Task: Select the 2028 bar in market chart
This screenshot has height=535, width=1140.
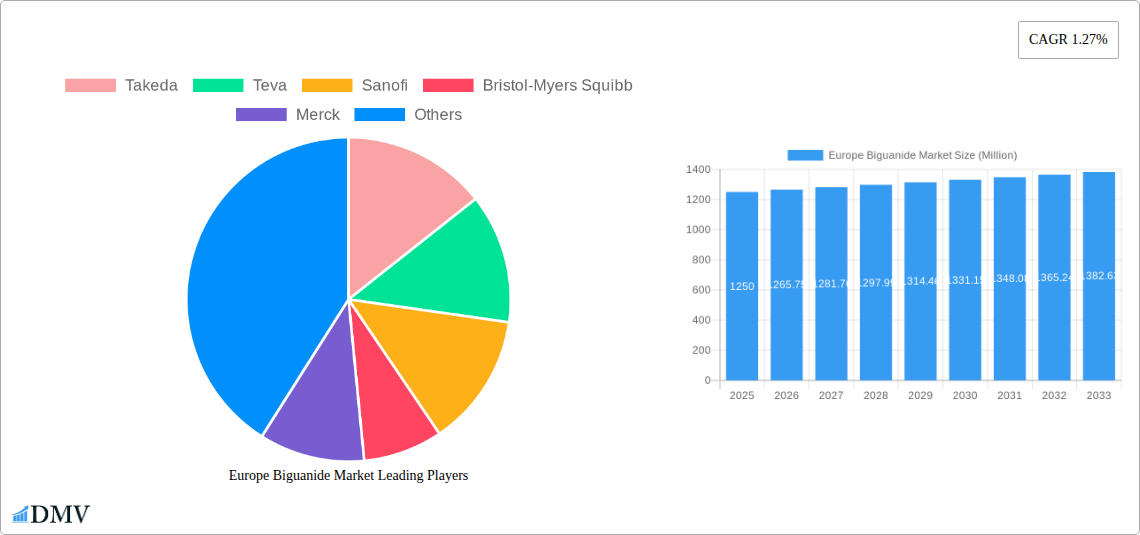Action: (x=875, y=282)
